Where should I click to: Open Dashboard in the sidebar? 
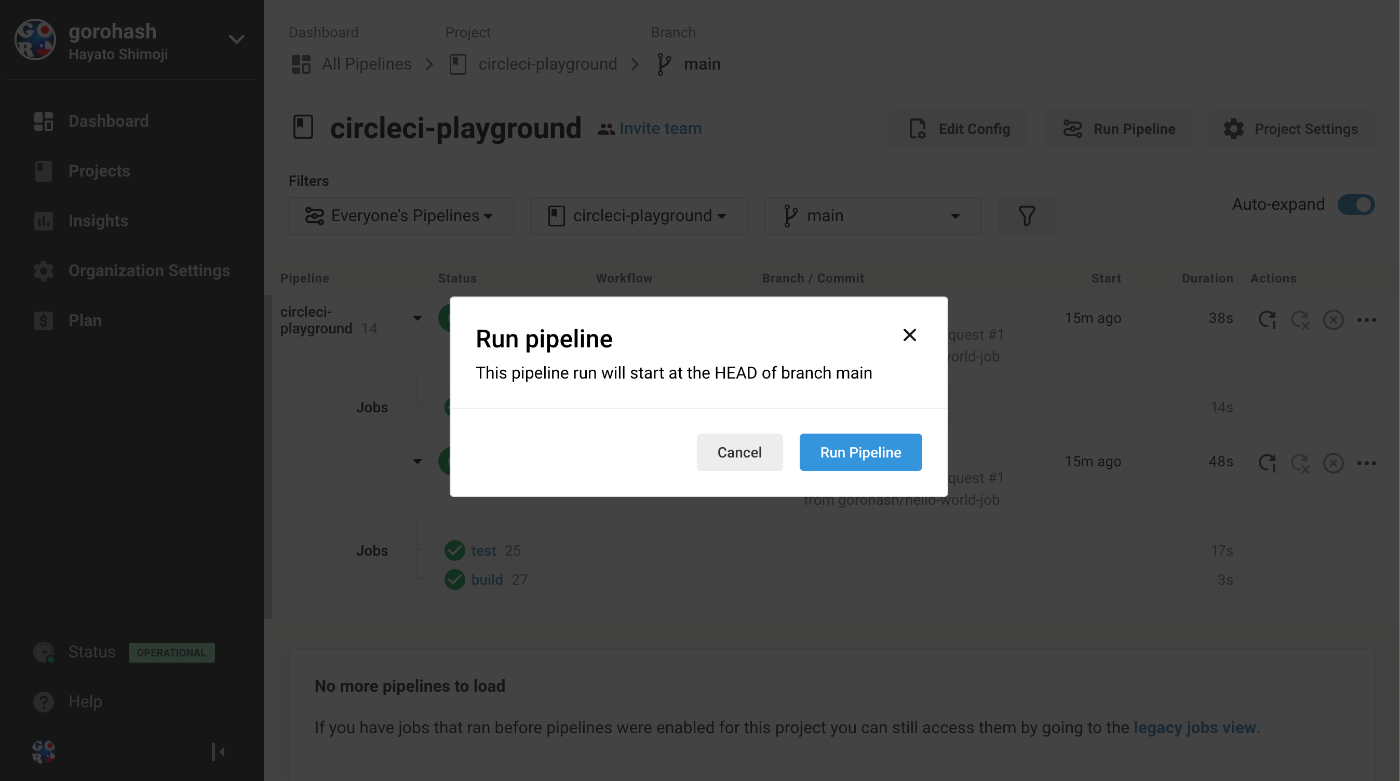pos(108,121)
